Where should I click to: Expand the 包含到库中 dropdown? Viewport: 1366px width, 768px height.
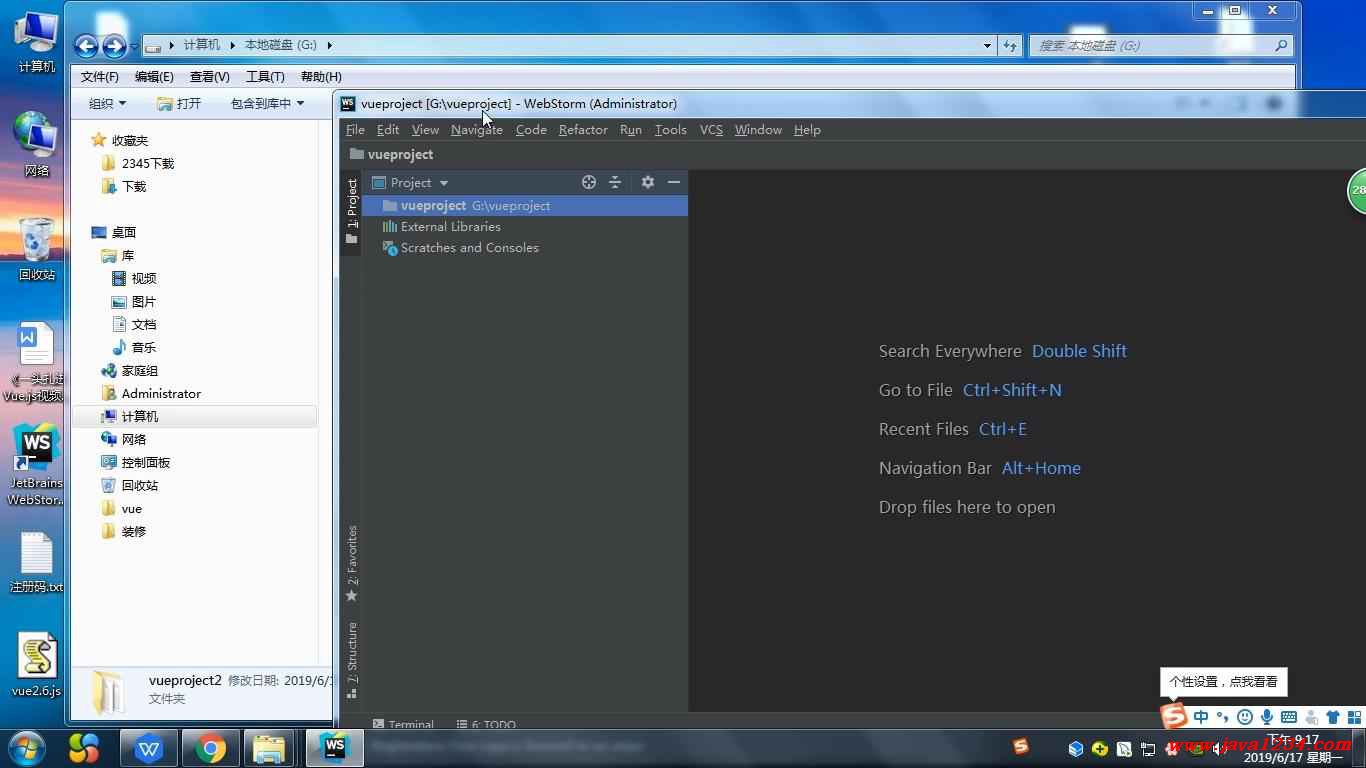tap(267, 104)
